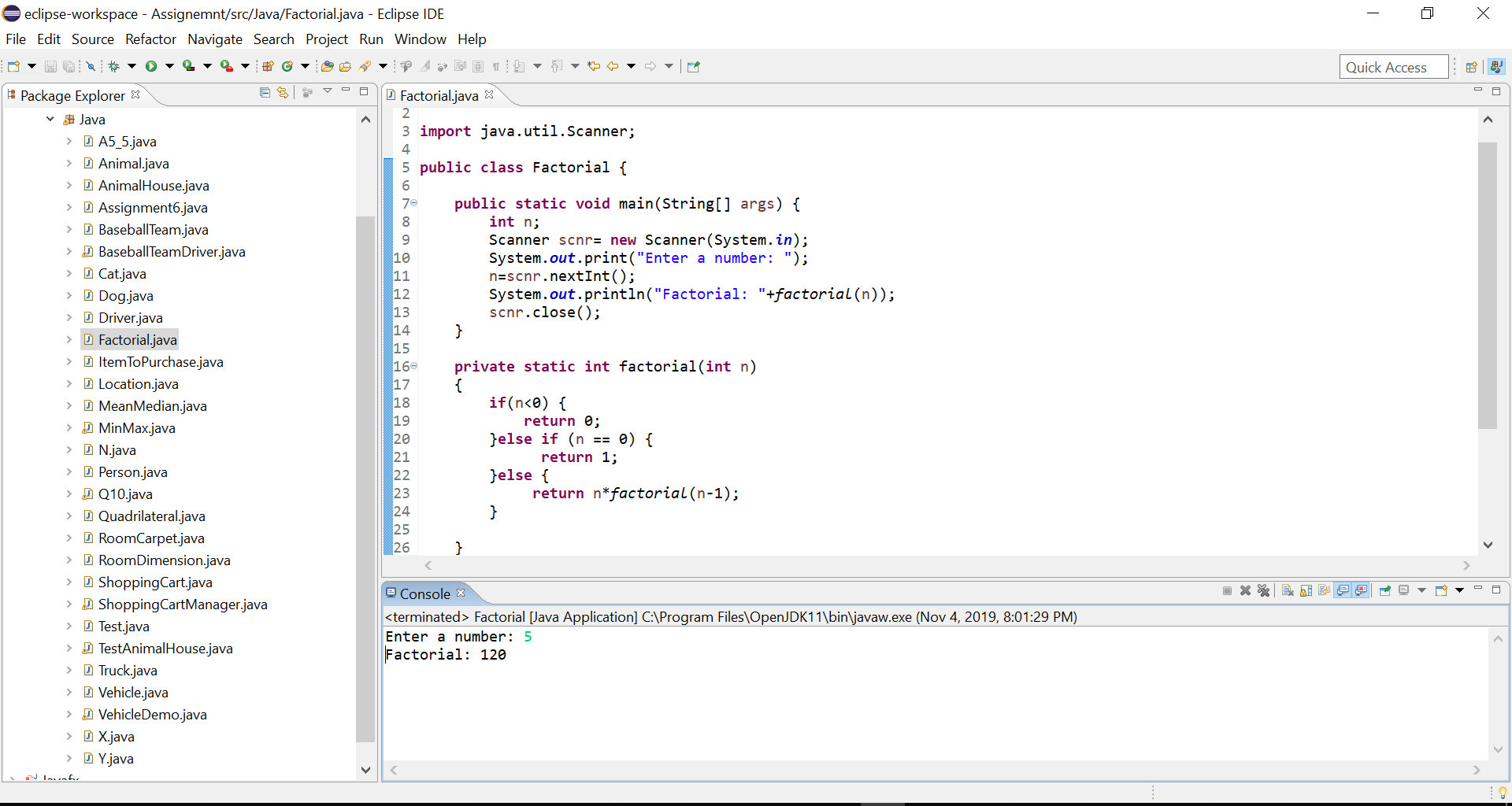1512x806 pixels.
Task: Maximize the editor area panel
Action: click(1496, 91)
